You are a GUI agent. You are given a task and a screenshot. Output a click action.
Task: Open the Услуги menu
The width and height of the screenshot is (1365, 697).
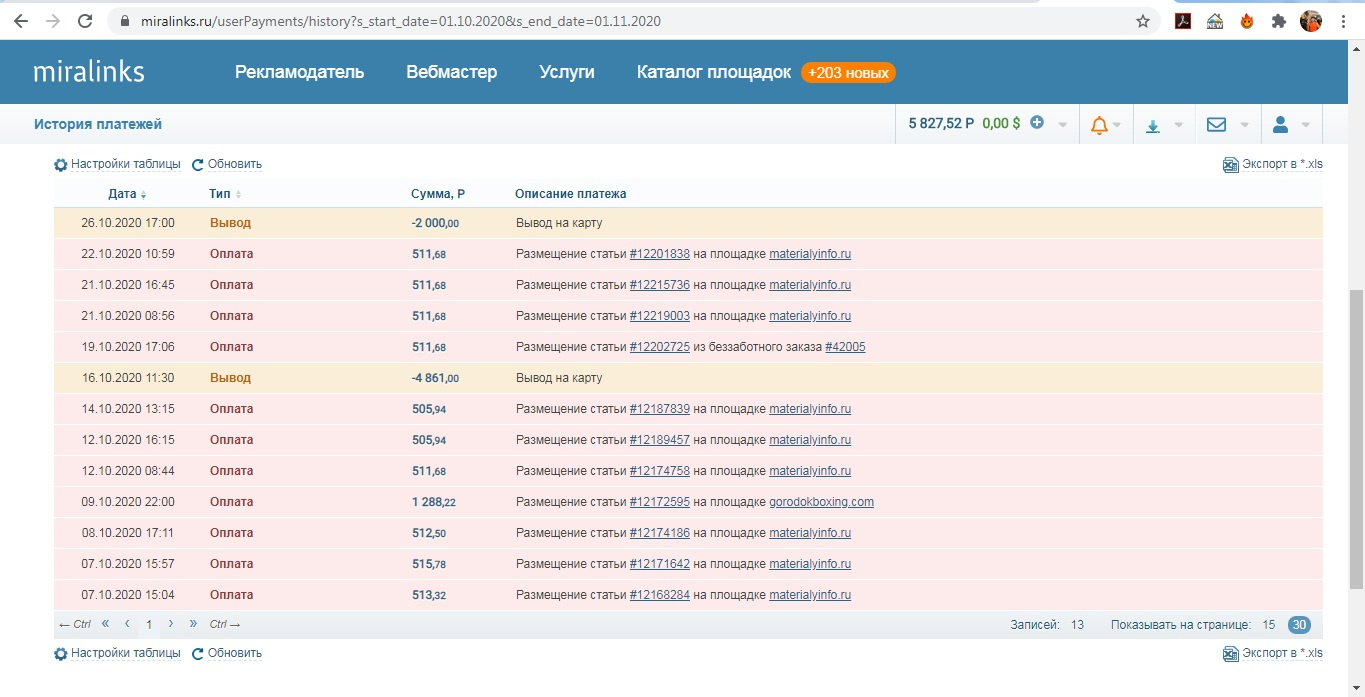tap(567, 72)
